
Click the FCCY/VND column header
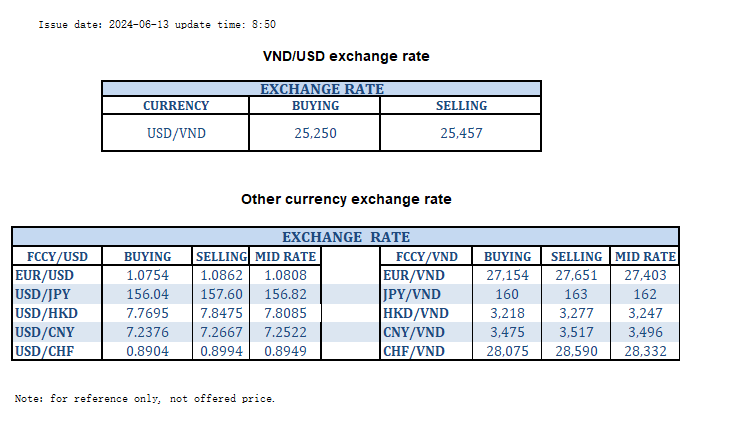(x=425, y=256)
